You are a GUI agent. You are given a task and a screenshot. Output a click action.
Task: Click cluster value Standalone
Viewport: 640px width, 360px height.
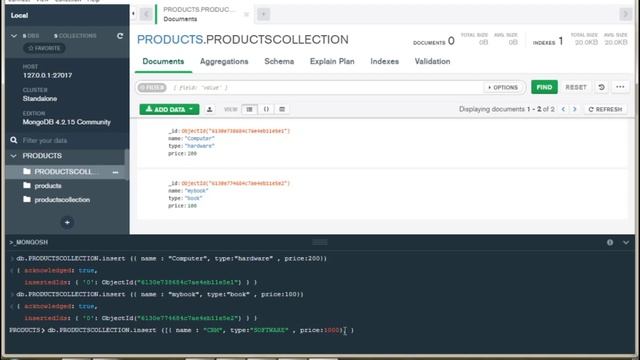(x=40, y=99)
